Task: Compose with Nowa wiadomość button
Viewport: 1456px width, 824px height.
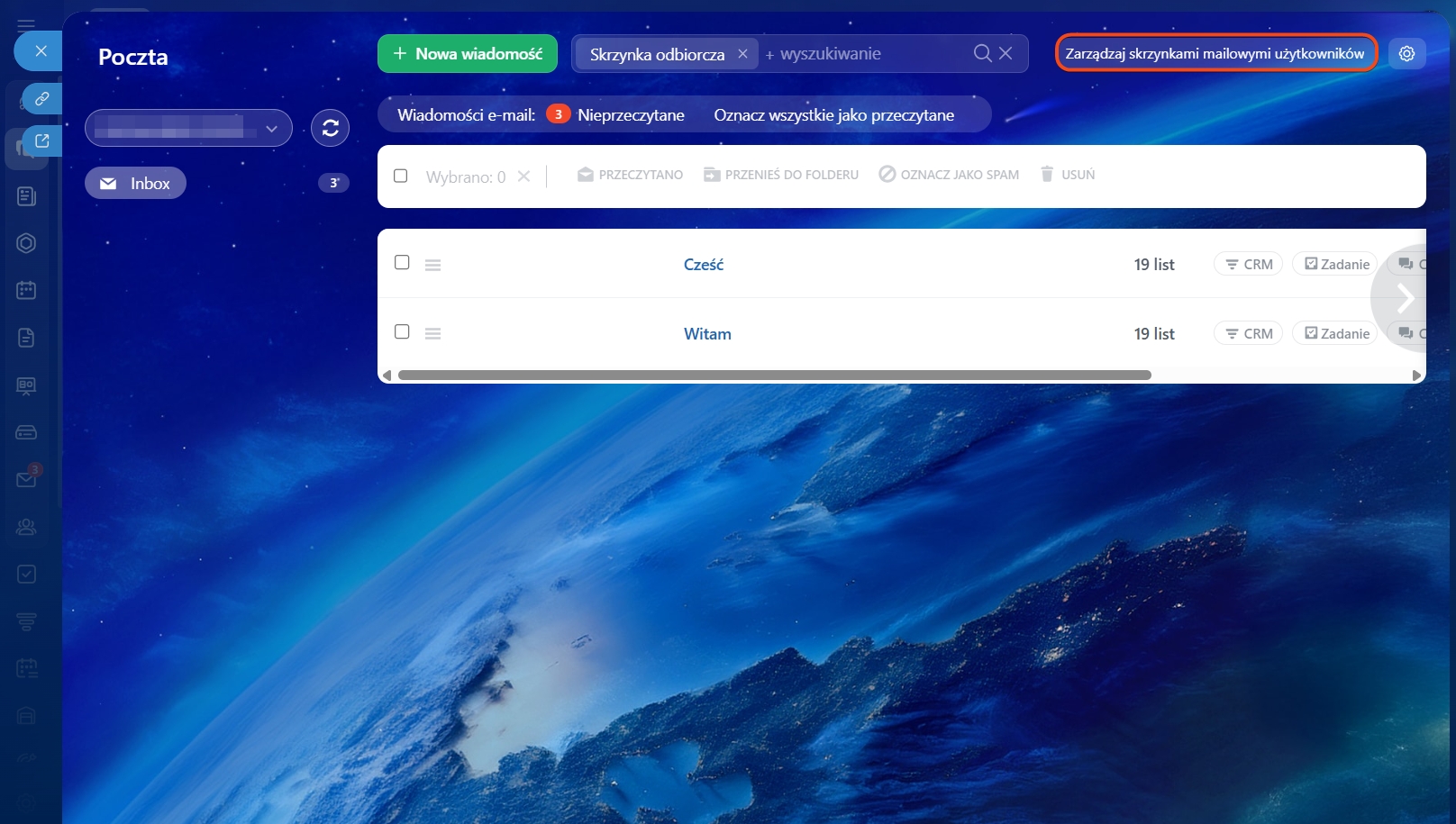Action: [x=468, y=53]
